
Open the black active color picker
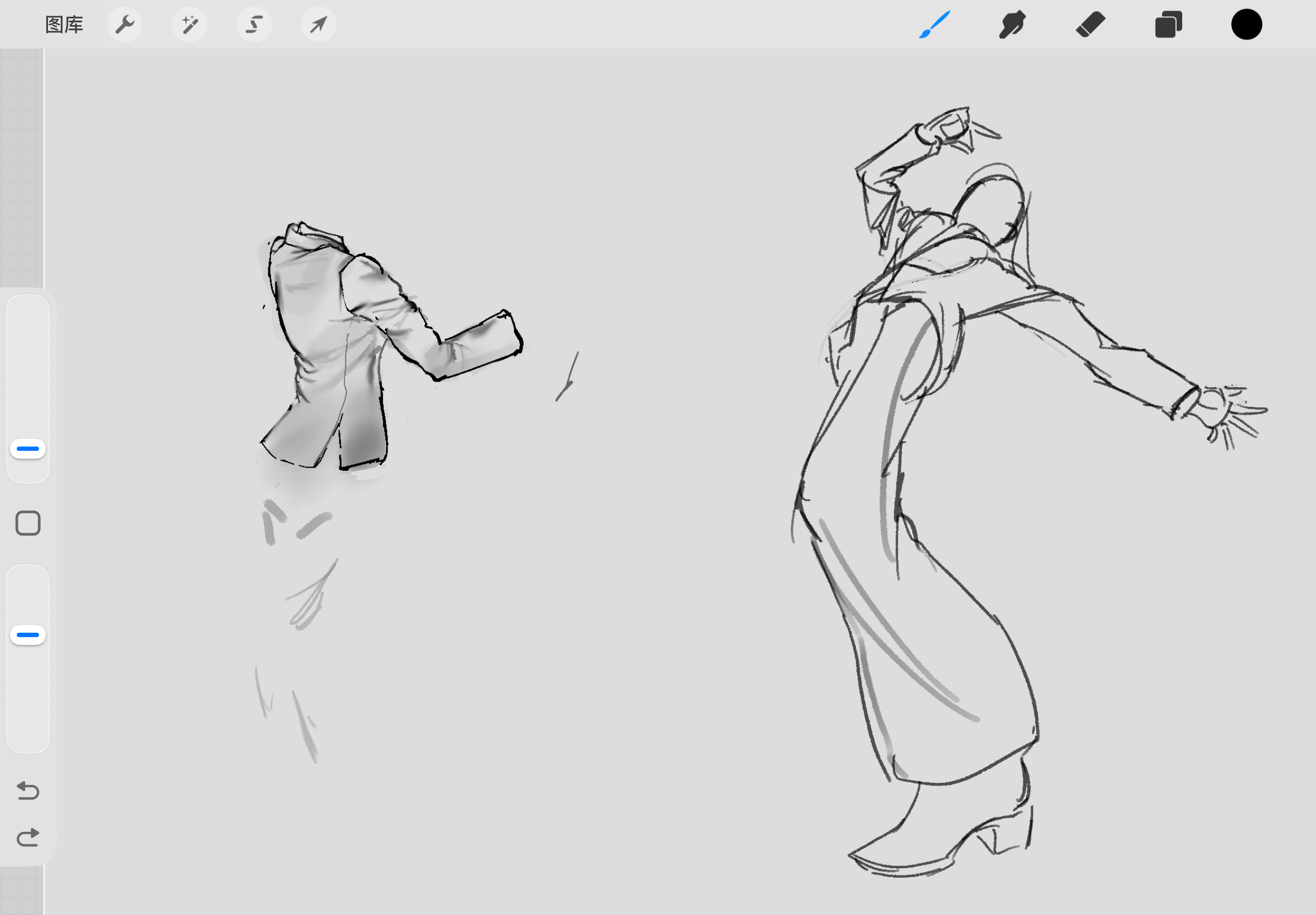pyautogui.click(x=1246, y=25)
